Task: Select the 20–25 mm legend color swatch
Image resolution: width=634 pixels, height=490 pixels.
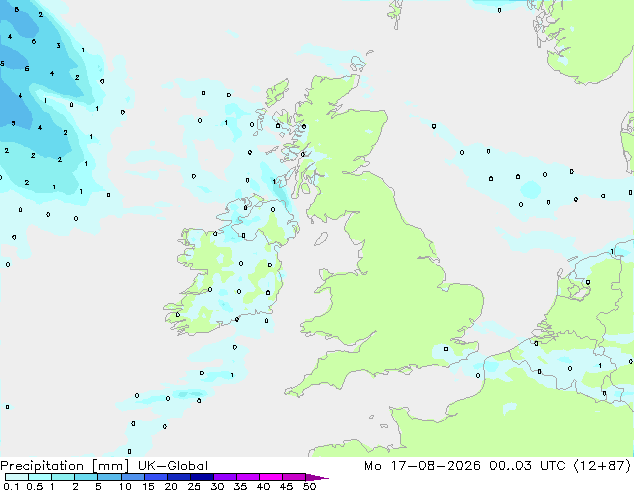Action: [x=178, y=477]
